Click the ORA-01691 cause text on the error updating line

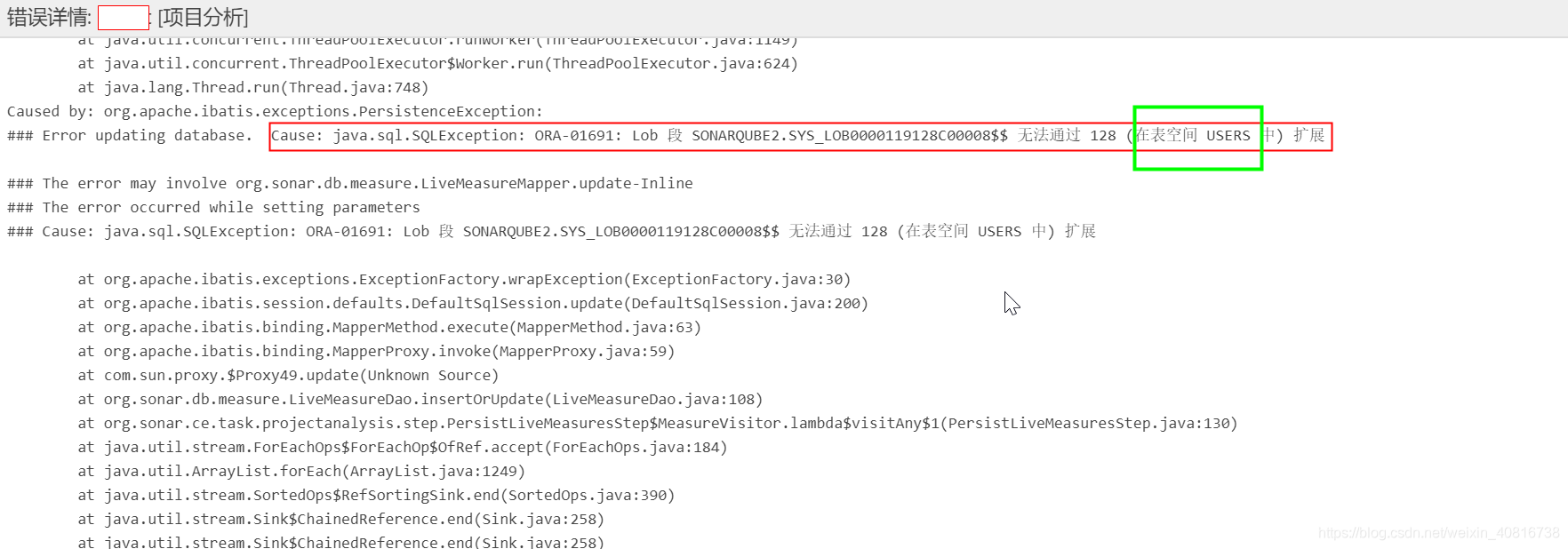(798, 136)
